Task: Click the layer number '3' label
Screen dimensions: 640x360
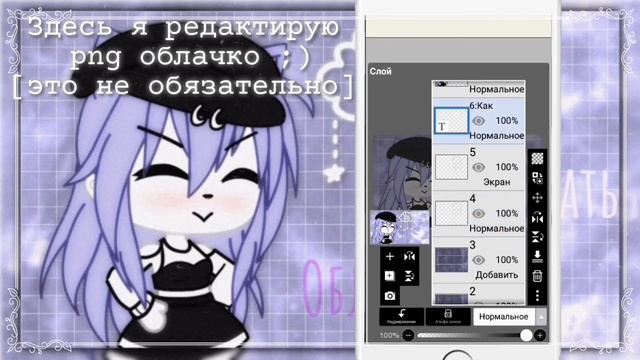Action: click(x=473, y=245)
